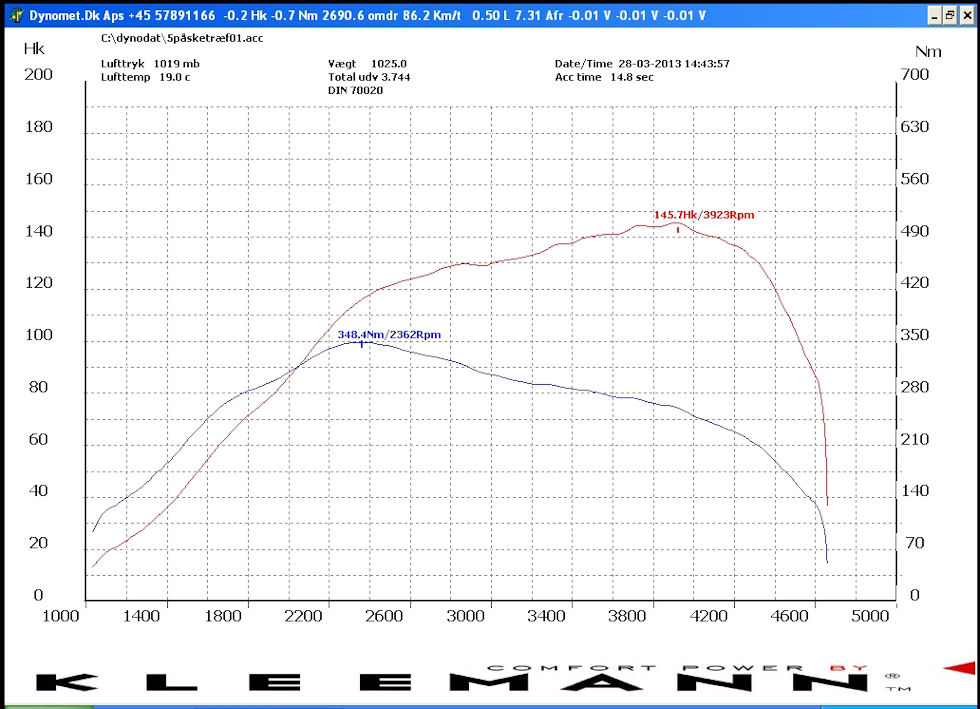The width and height of the screenshot is (980, 709).
Task: Click the 3000 rpm axis label
Action: tap(463, 616)
